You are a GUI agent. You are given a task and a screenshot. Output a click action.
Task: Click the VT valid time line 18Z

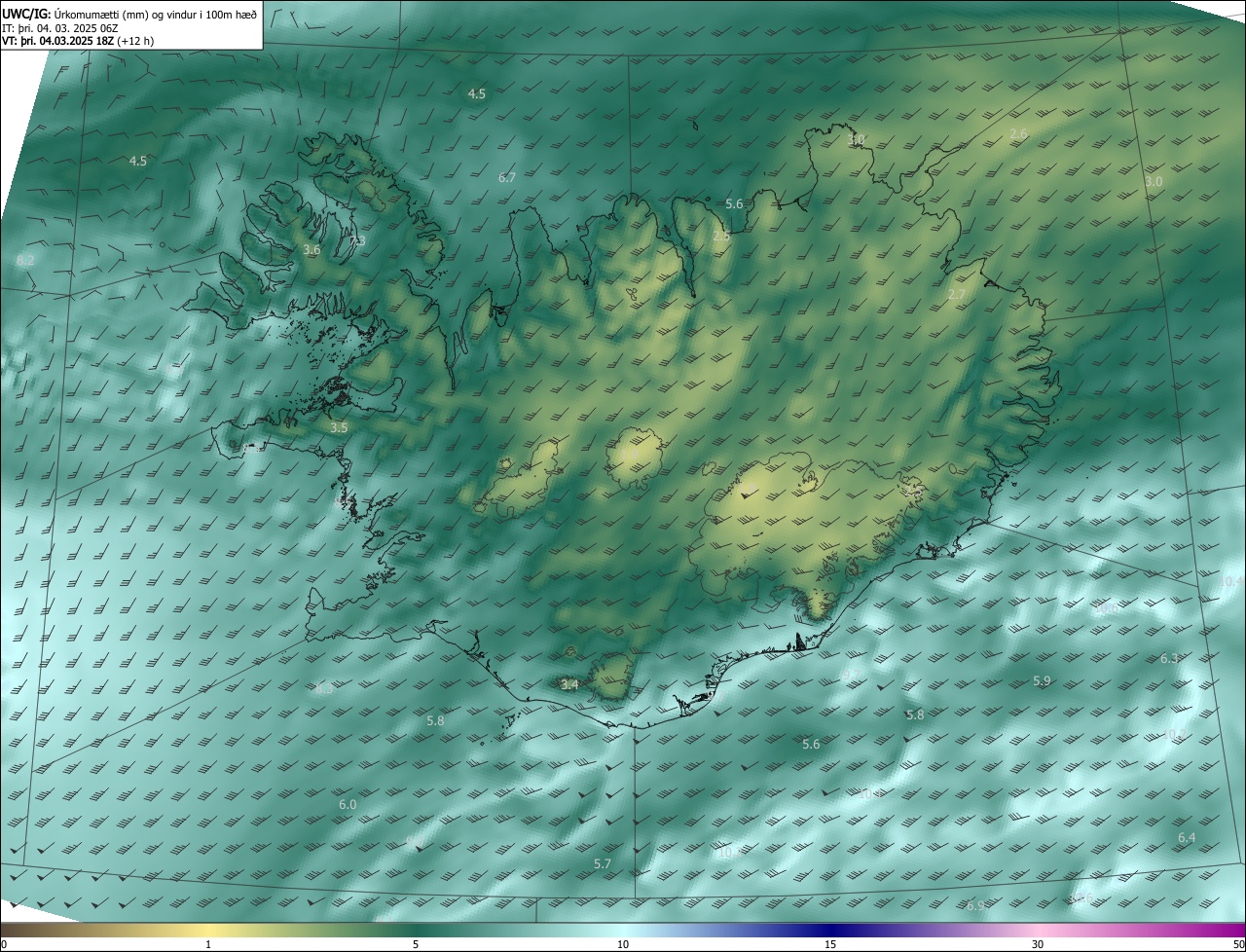click(x=78, y=41)
